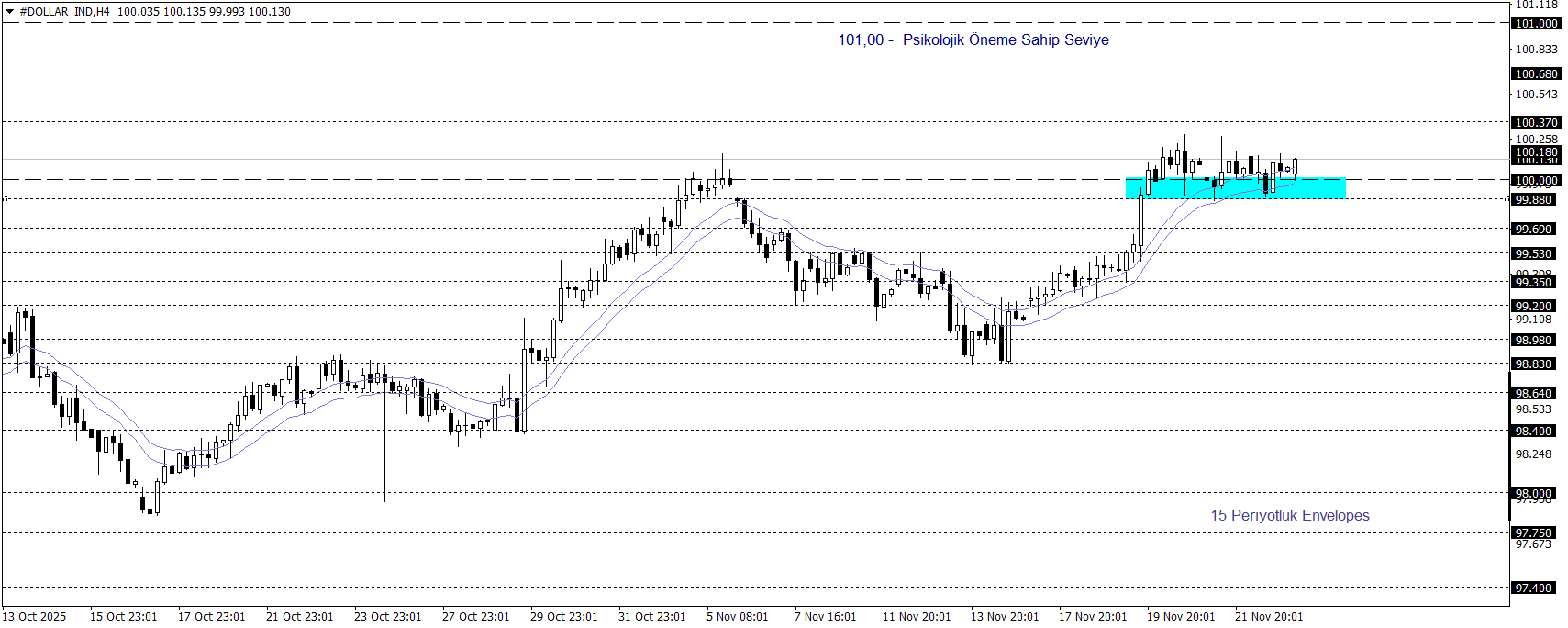Screen dimensions: 1568x628
Task: Click the 100.000 price level tag
Action: [1535, 181]
